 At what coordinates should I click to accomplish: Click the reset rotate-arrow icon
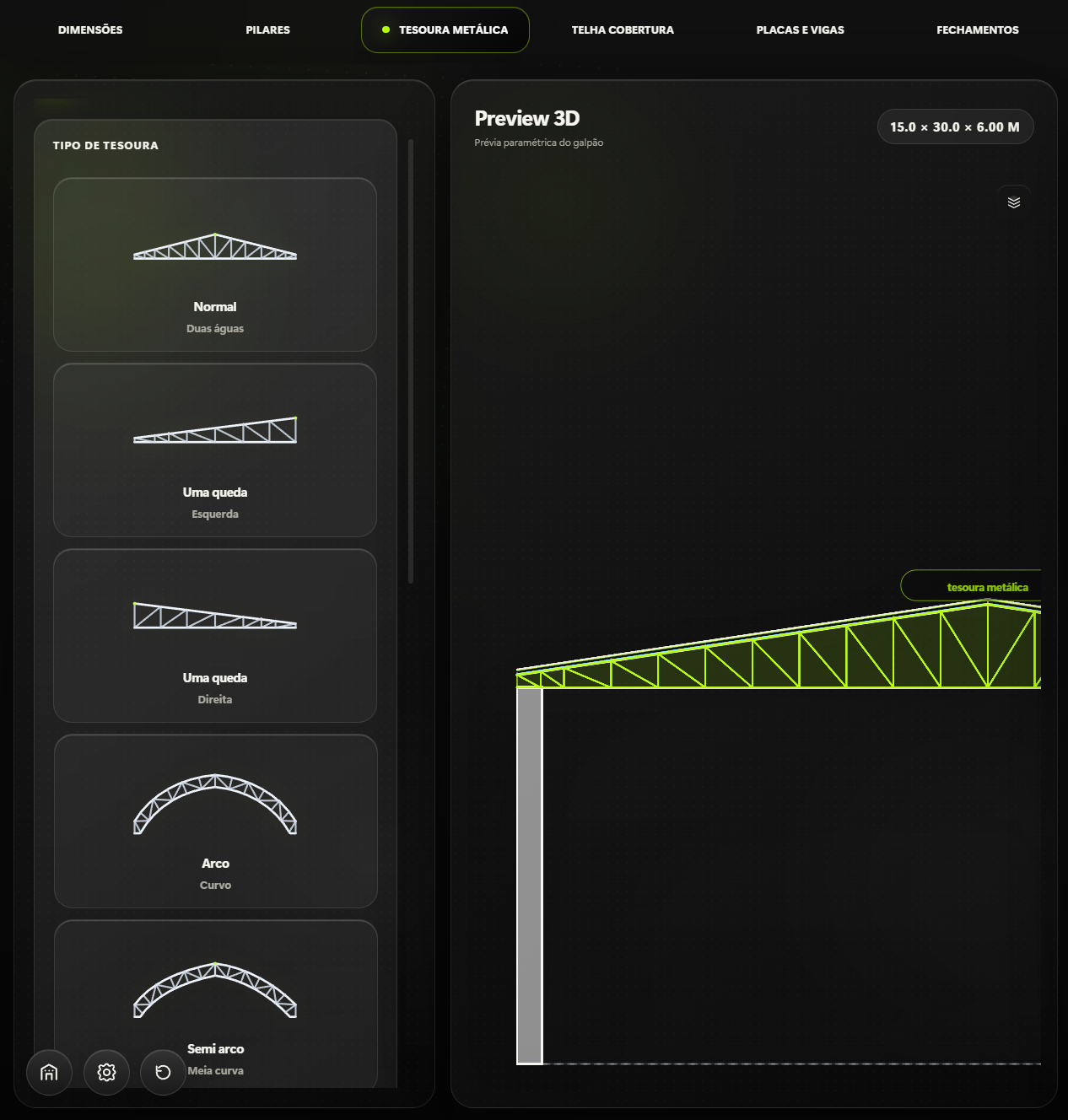pyautogui.click(x=163, y=1072)
